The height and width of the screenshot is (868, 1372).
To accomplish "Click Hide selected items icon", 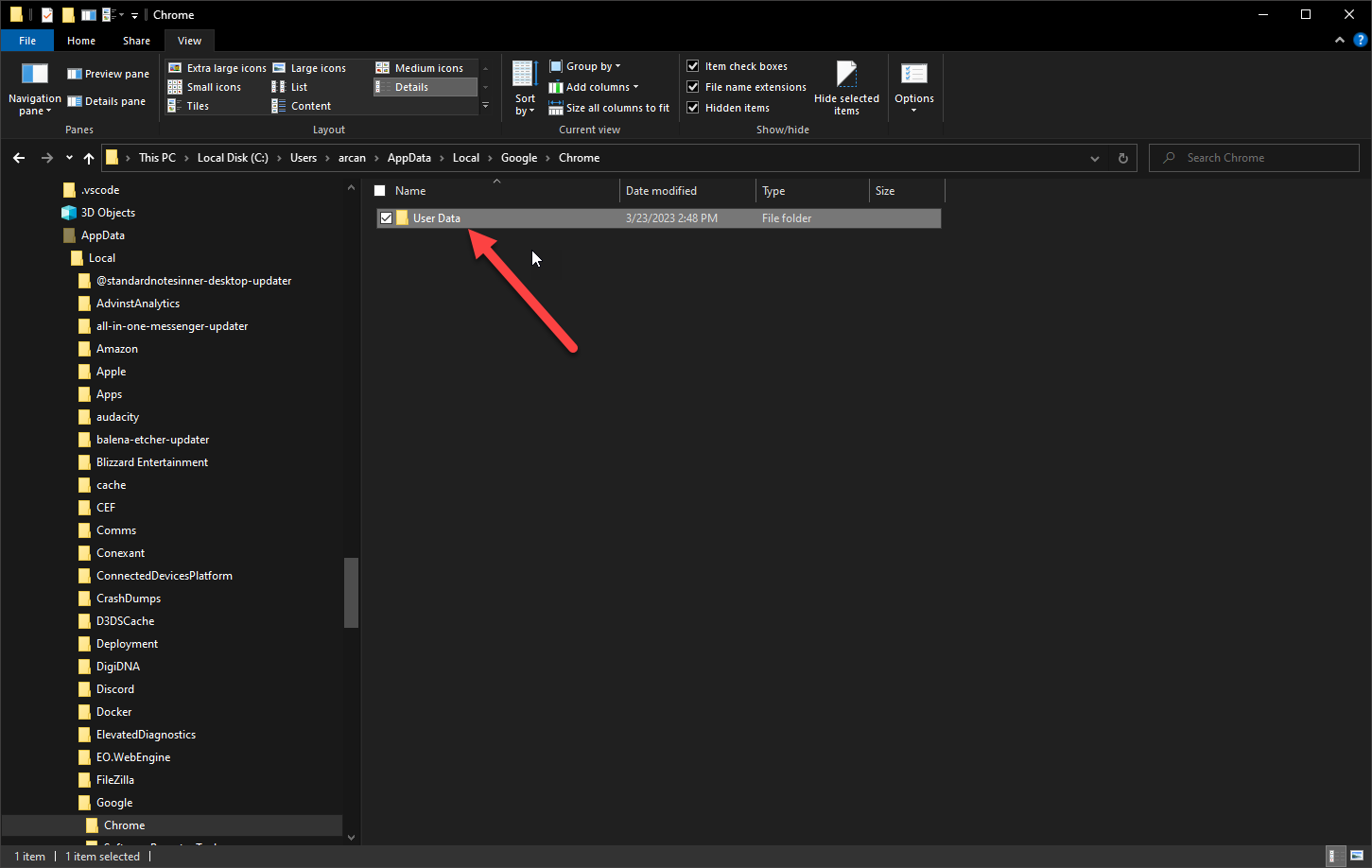I will pyautogui.click(x=846, y=75).
